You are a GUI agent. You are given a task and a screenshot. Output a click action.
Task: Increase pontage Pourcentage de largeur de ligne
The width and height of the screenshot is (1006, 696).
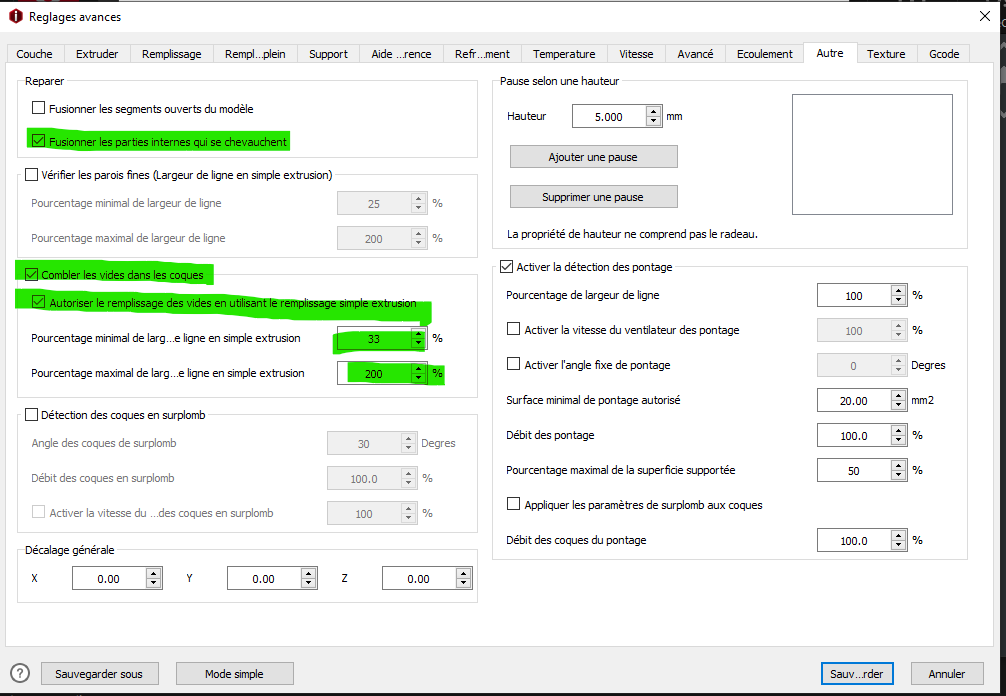coord(898,291)
